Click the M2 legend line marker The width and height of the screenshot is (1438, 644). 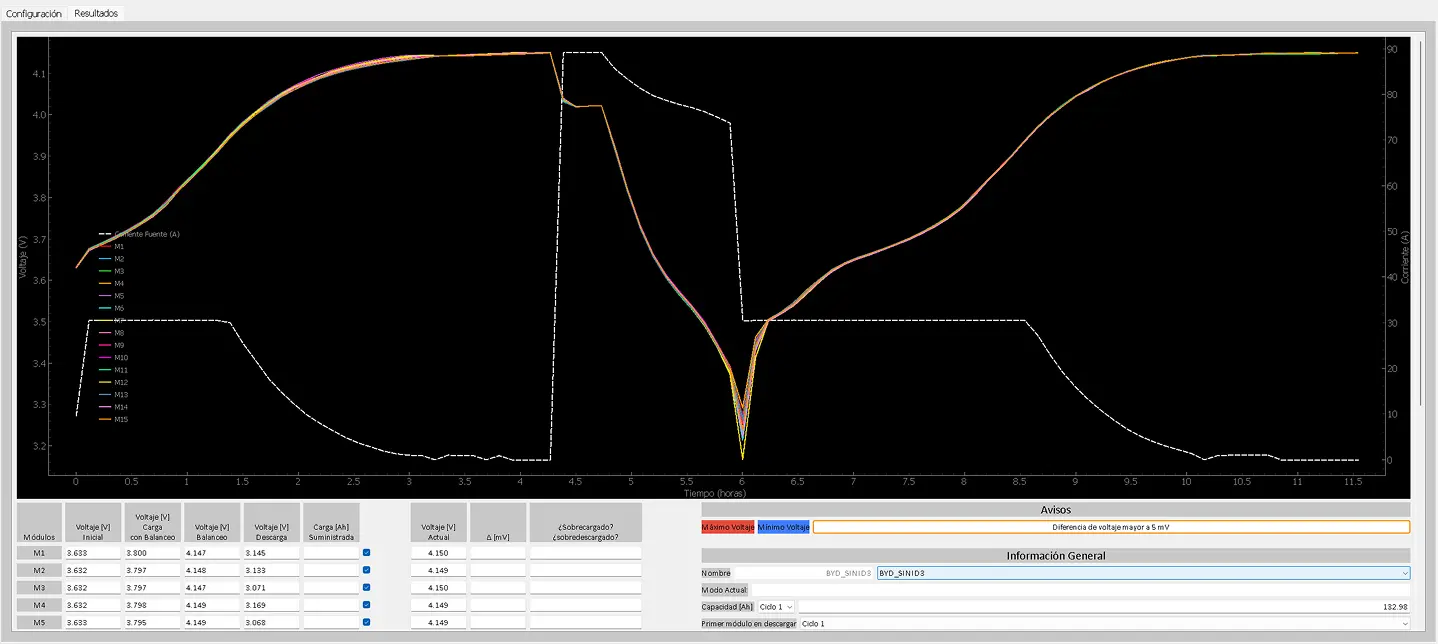pos(105,259)
